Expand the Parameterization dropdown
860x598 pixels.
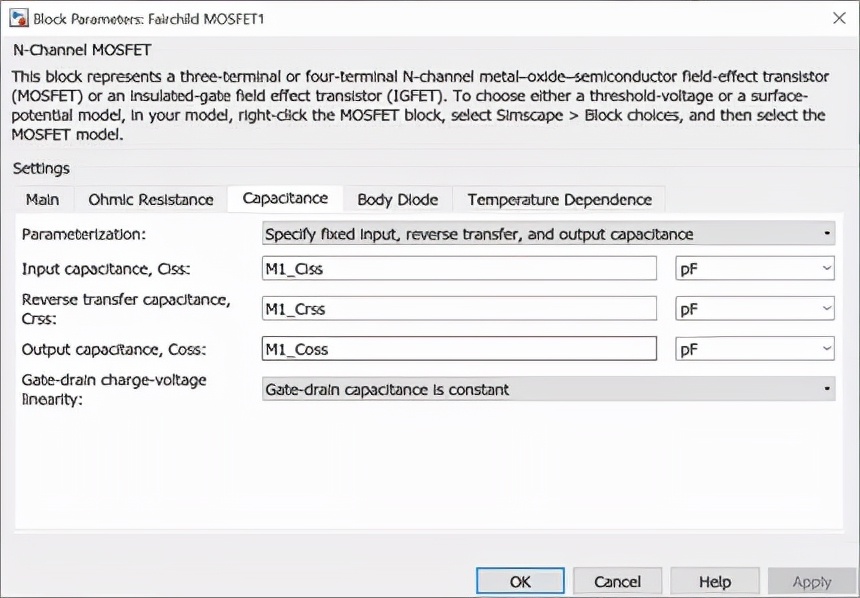(x=548, y=234)
